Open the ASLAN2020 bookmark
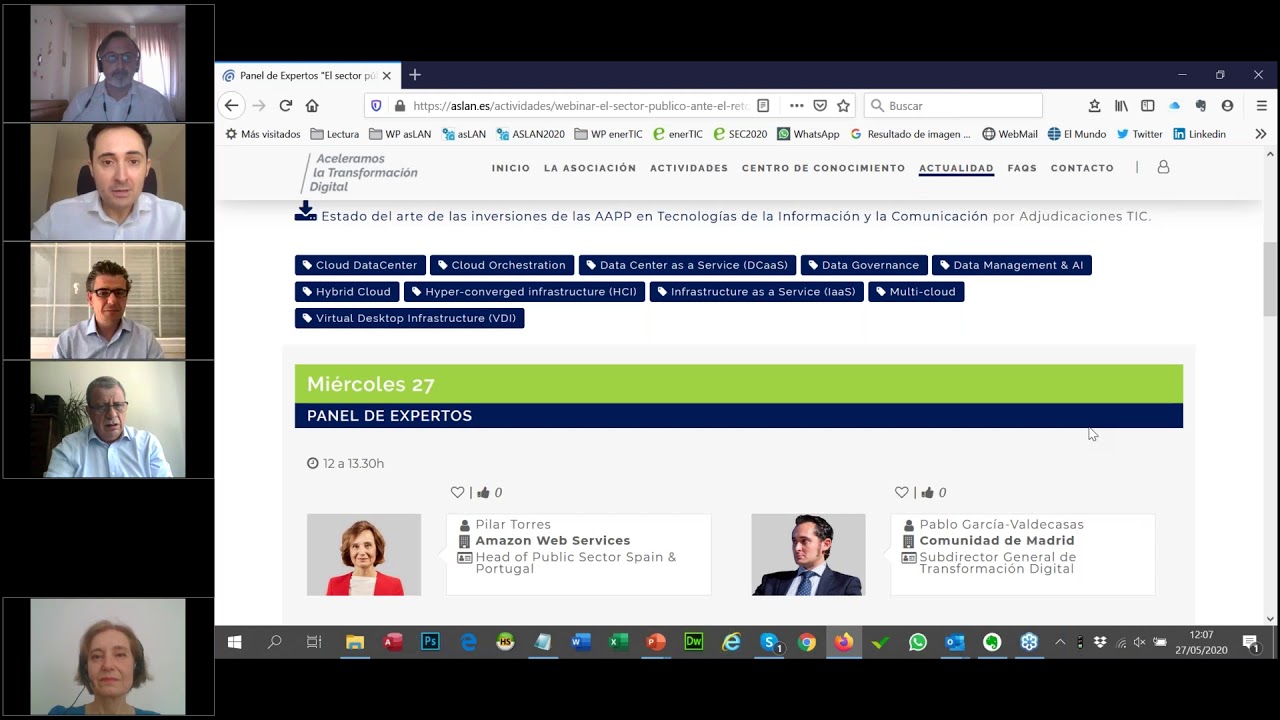 (530, 134)
